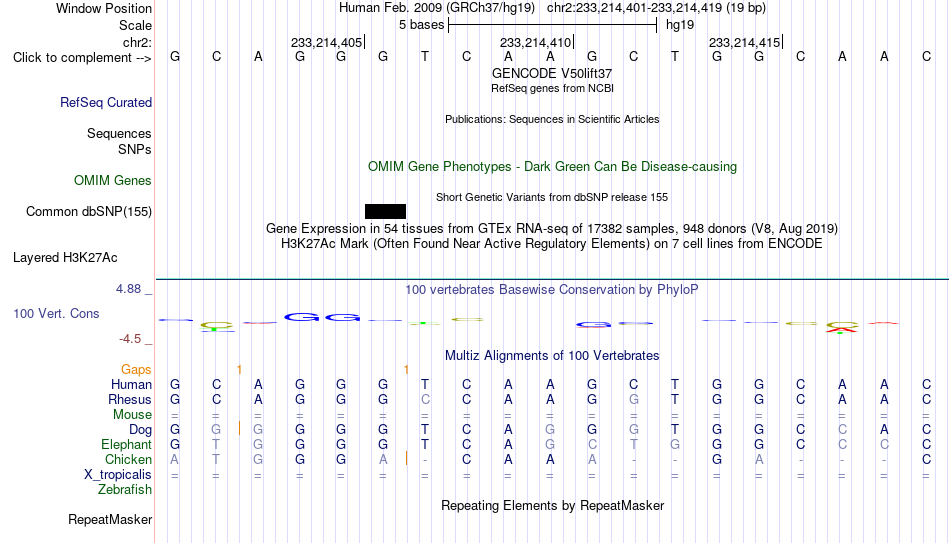Select the Mouse alignment row label
950x543 pixels.
coord(132,415)
